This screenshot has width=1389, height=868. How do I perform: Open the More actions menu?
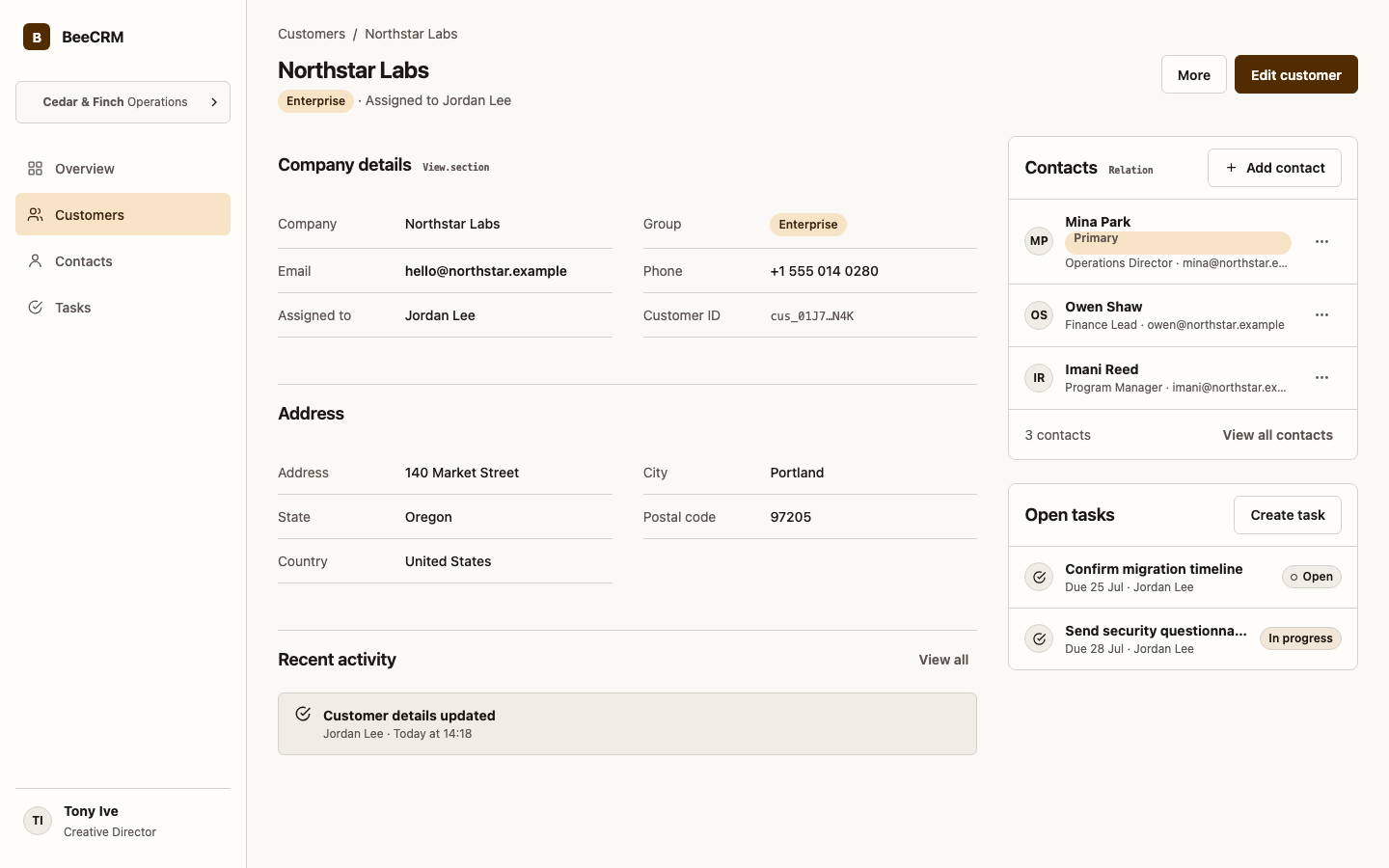coord(1194,74)
